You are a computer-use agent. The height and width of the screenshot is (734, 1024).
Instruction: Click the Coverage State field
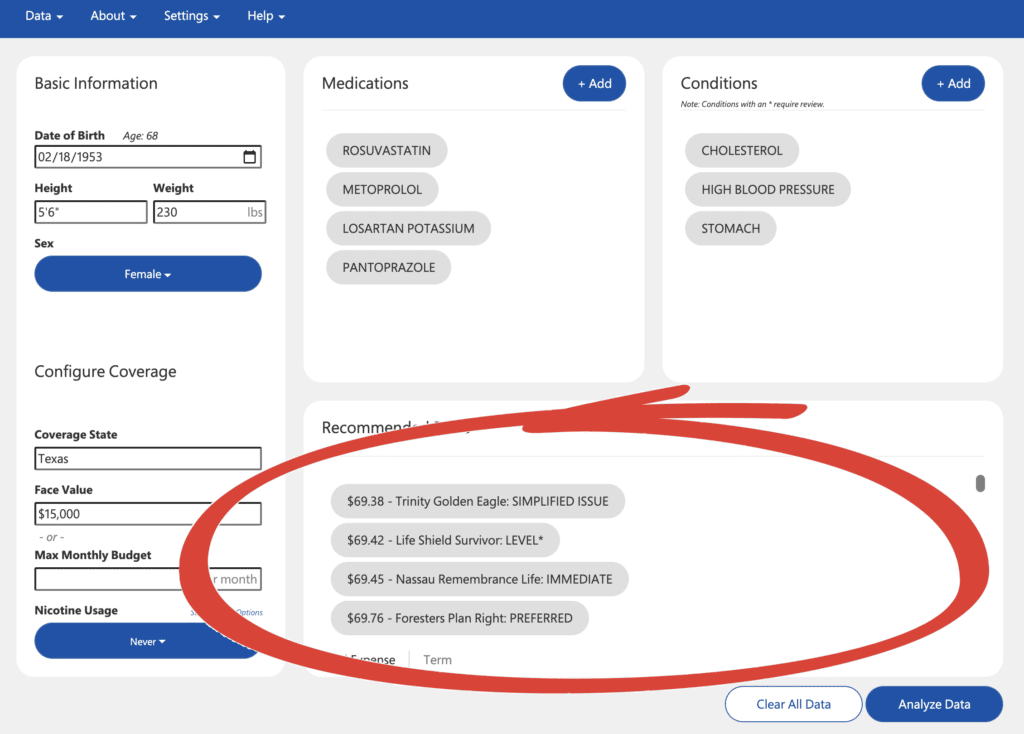coord(148,458)
